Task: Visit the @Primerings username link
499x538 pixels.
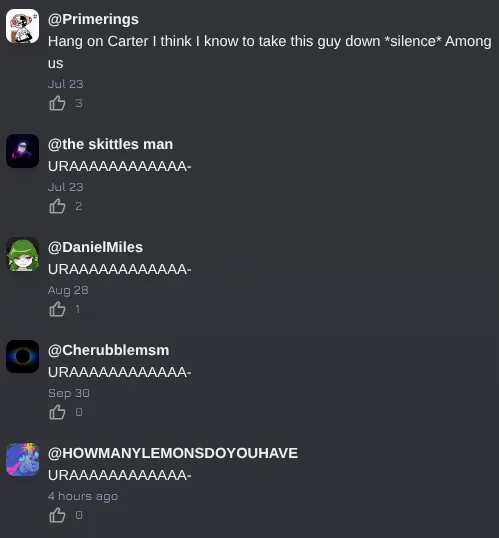Action: [x=93, y=20]
